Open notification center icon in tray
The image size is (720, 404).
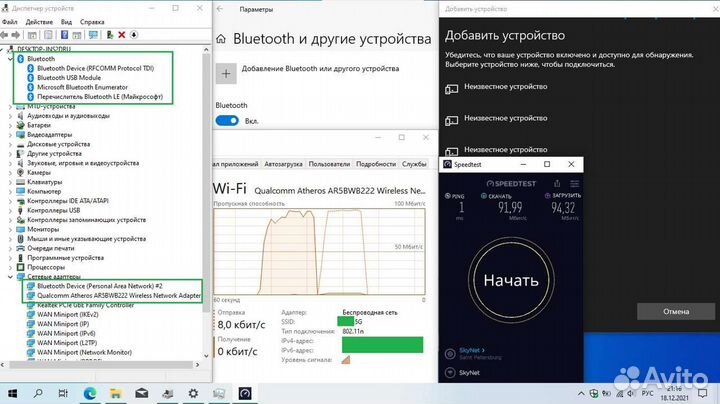(x=703, y=393)
